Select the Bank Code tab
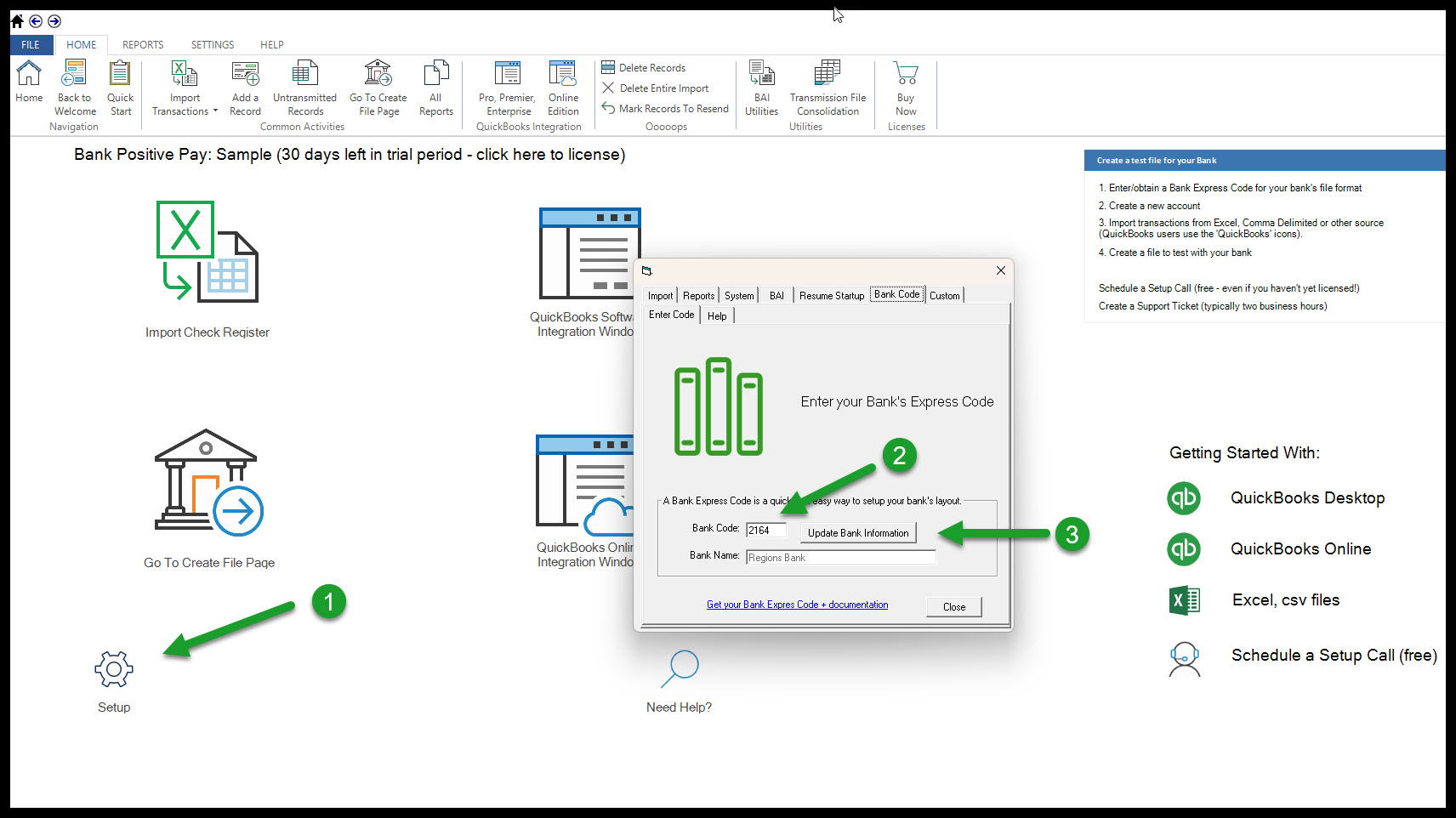The image size is (1456, 818). click(x=897, y=294)
